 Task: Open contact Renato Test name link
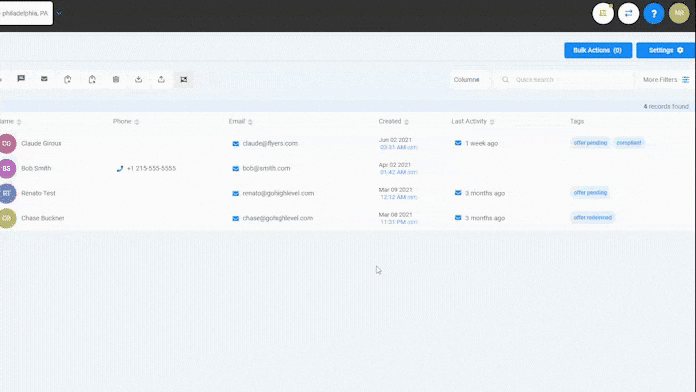point(38,193)
